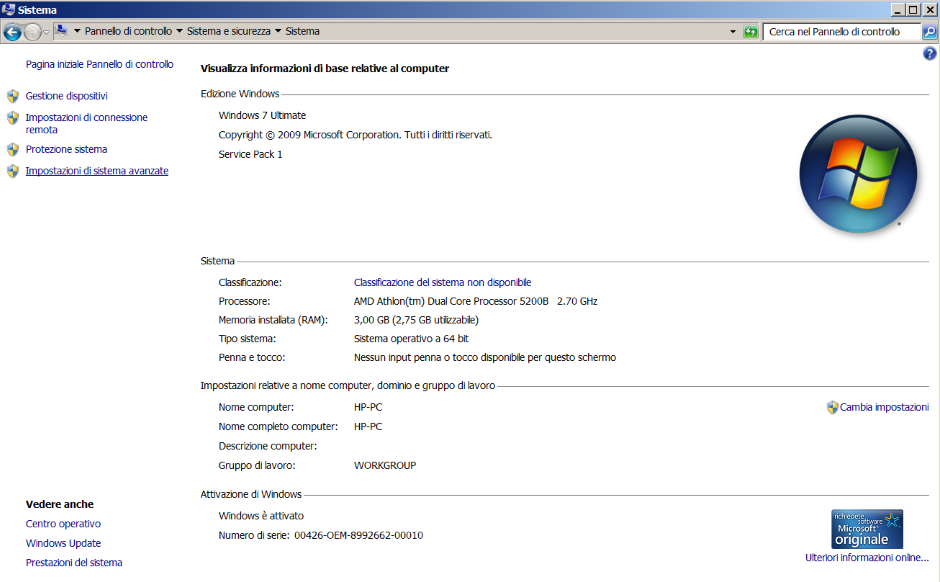The height and width of the screenshot is (582, 940).
Task: Go back with the blue Back arrow
Action: [x=12, y=32]
